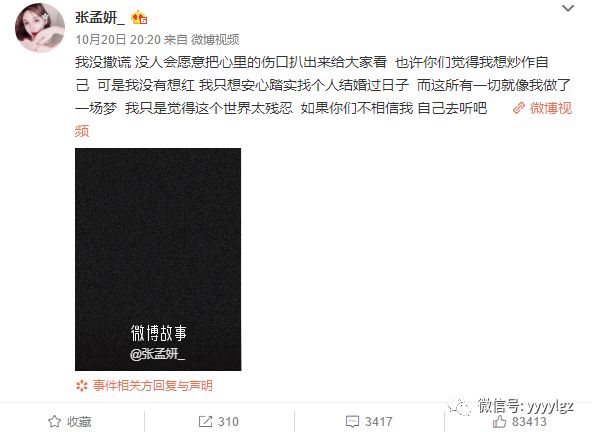Click the 事件相关方回复与声明 link
The width and height of the screenshot is (592, 432).
pos(153,386)
